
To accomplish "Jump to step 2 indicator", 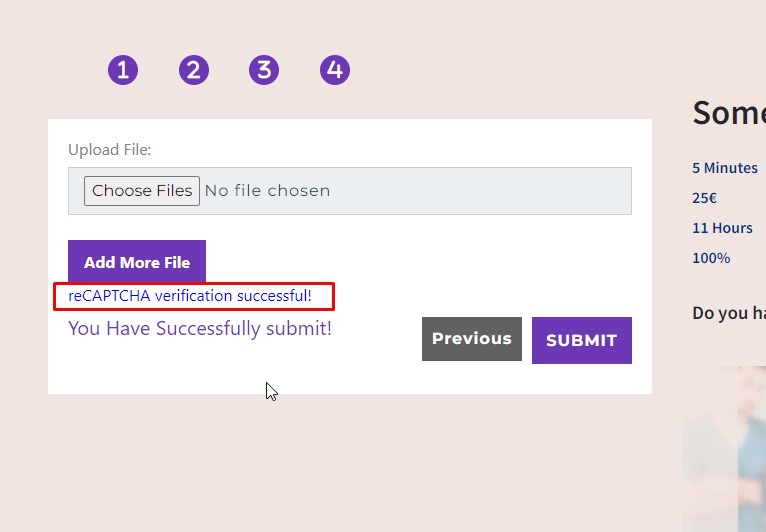I will (194, 70).
